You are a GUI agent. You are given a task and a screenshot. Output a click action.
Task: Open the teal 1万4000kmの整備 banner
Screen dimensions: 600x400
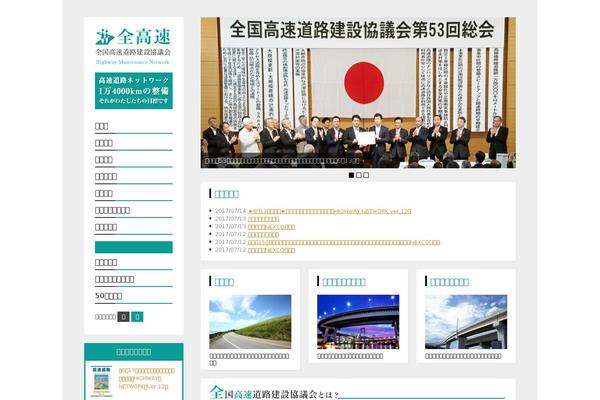(134, 91)
